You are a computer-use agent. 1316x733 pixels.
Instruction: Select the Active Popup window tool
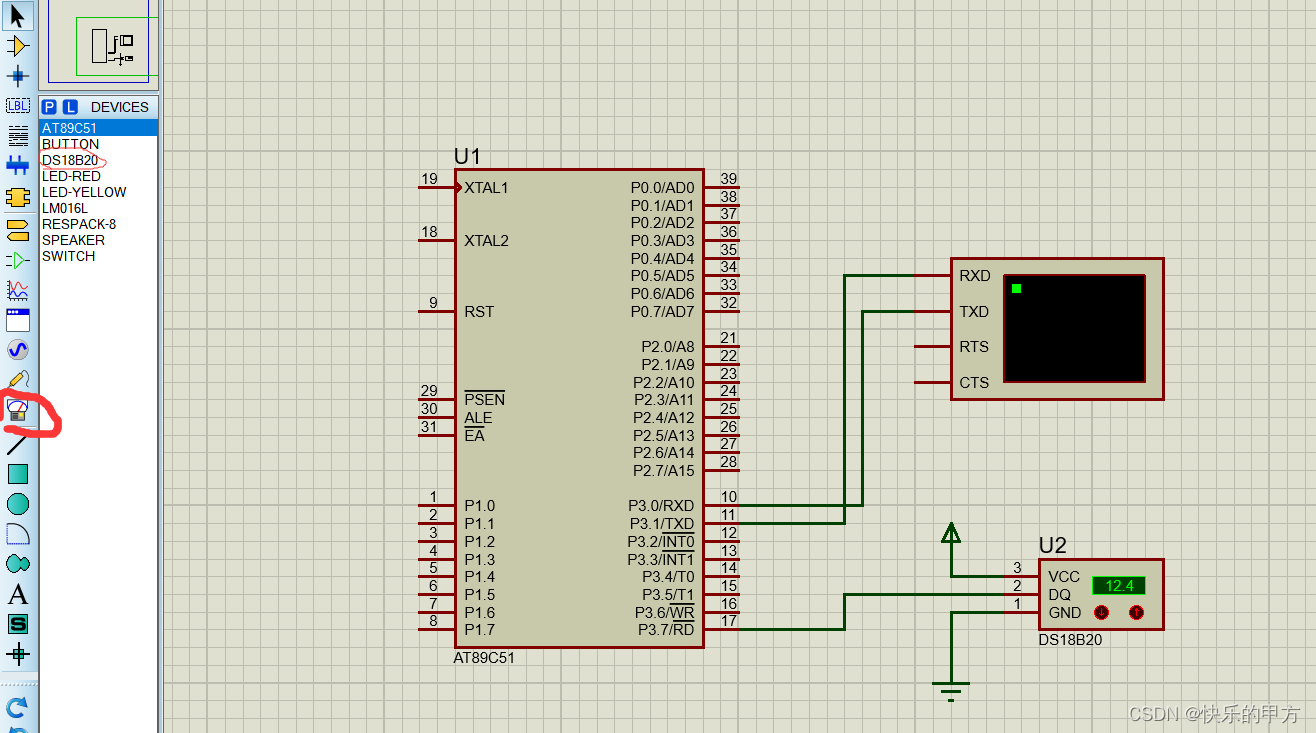[x=18, y=320]
